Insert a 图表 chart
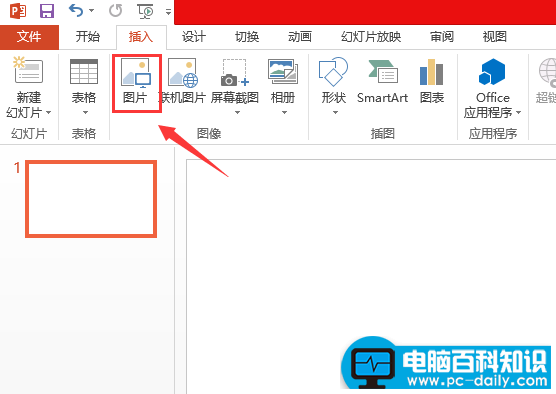556x394 pixels. pyautogui.click(x=432, y=81)
